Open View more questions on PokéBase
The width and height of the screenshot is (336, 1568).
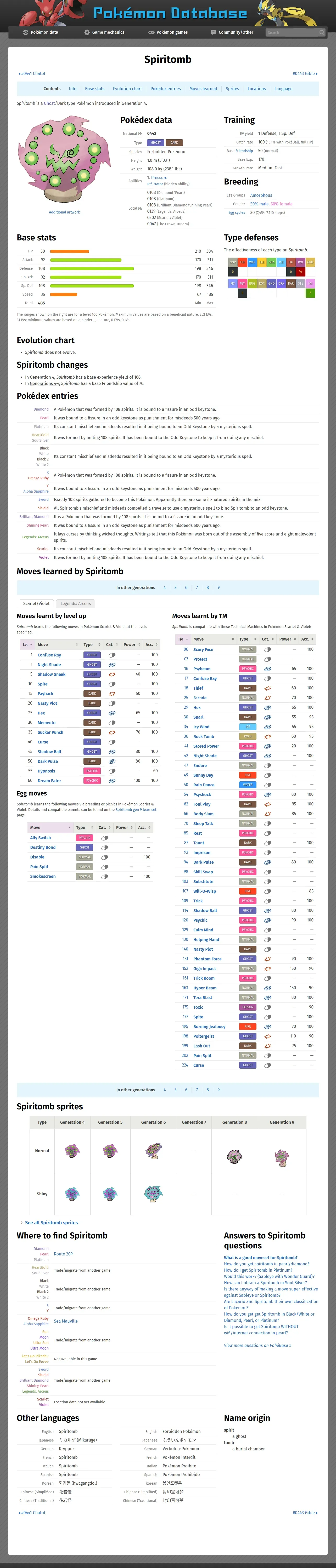pyautogui.click(x=257, y=1345)
